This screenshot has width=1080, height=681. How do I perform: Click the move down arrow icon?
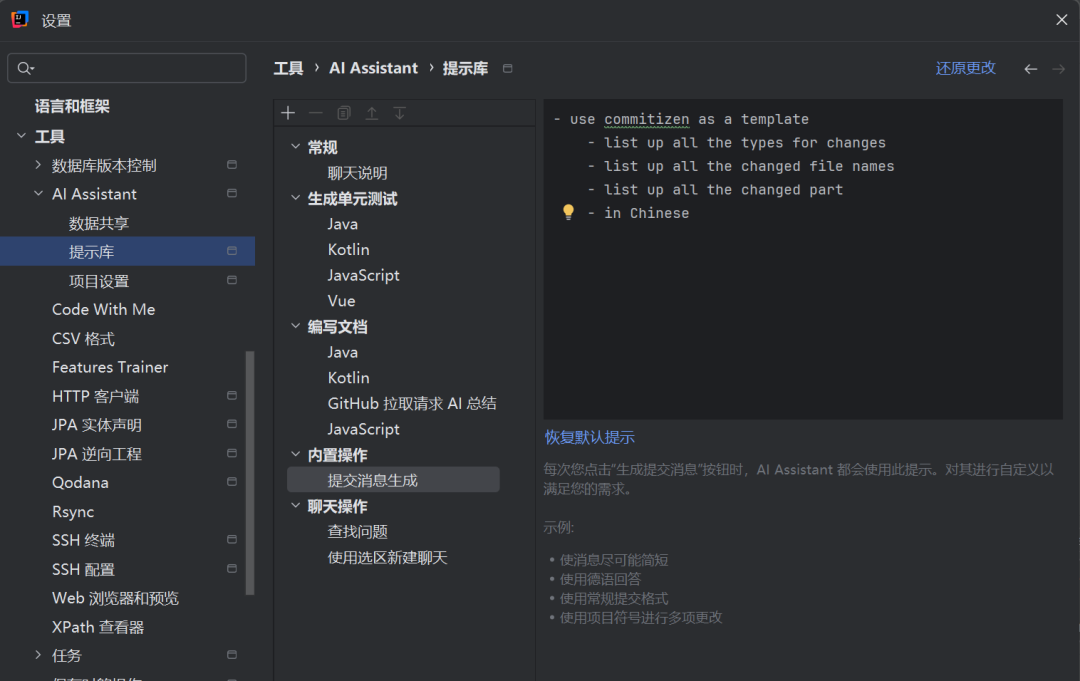coord(399,113)
